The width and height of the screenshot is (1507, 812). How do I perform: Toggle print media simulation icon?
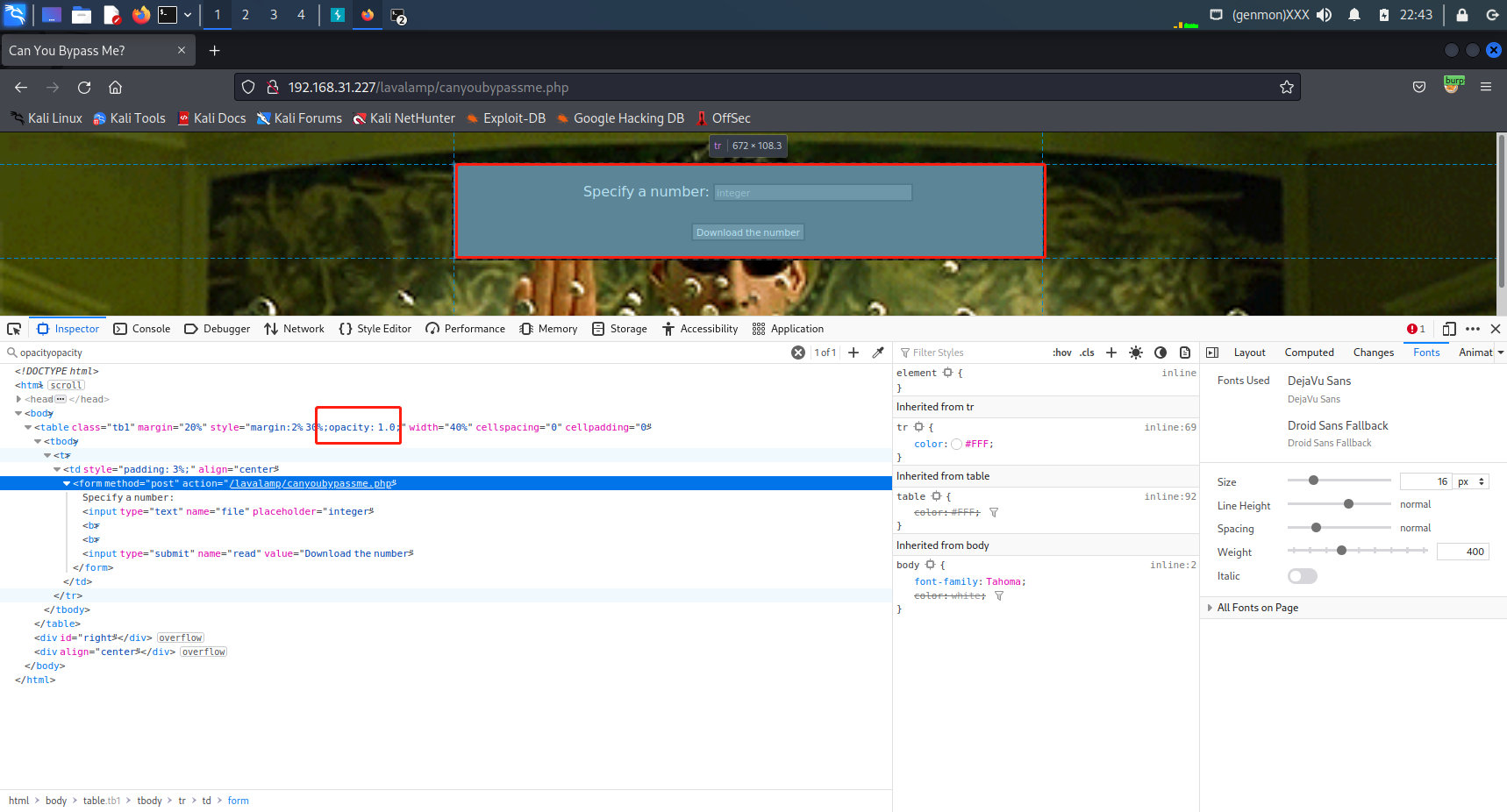1185,353
